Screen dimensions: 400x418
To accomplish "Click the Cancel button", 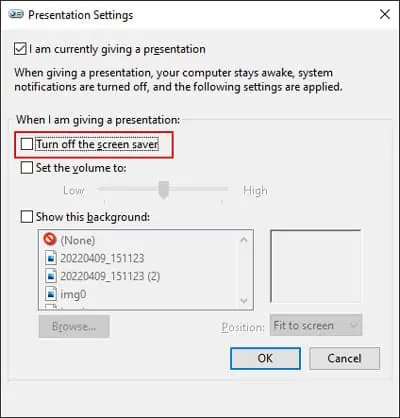I will click(x=344, y=358).
